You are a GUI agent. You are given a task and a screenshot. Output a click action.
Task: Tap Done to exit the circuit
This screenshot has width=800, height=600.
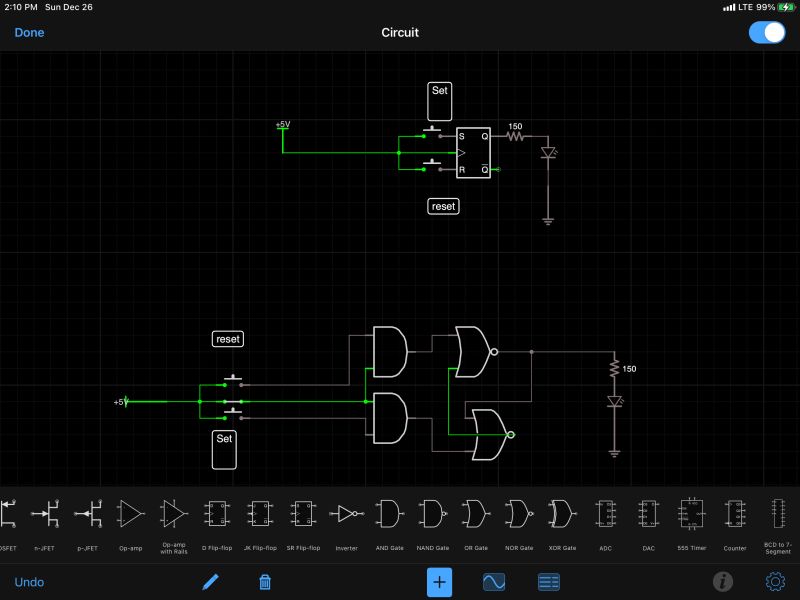tap(29, 32)
